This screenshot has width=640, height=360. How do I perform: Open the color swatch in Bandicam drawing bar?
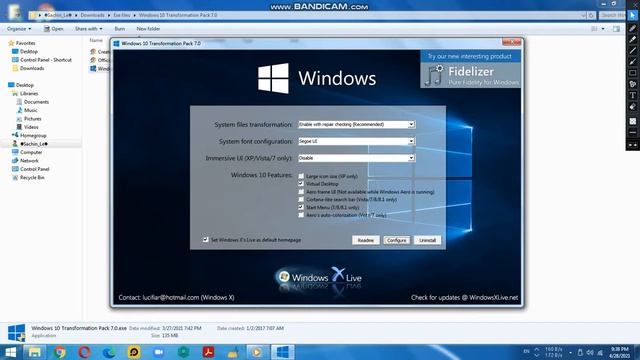click(x=632, y=121)
